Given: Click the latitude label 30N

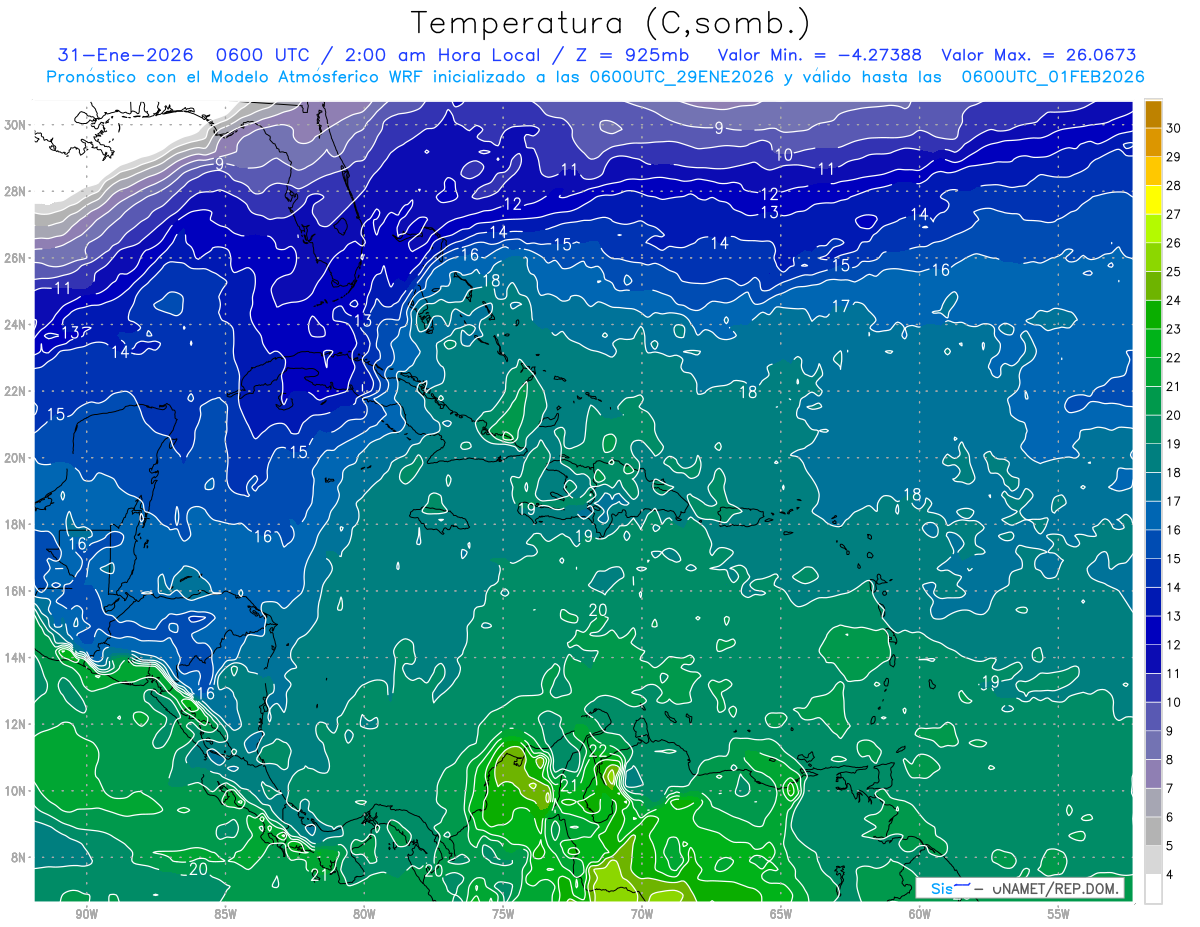Looking at the screenshot, I should [16, 125].
